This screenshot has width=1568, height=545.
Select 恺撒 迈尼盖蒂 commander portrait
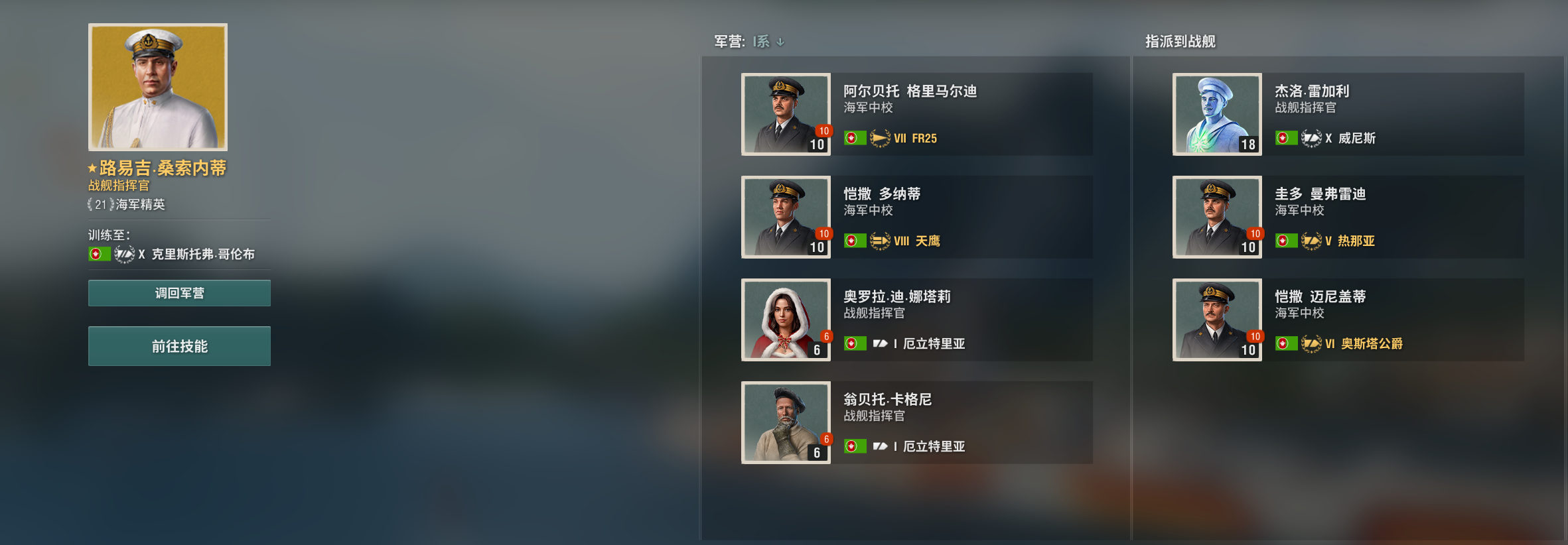coord(1217,320)
